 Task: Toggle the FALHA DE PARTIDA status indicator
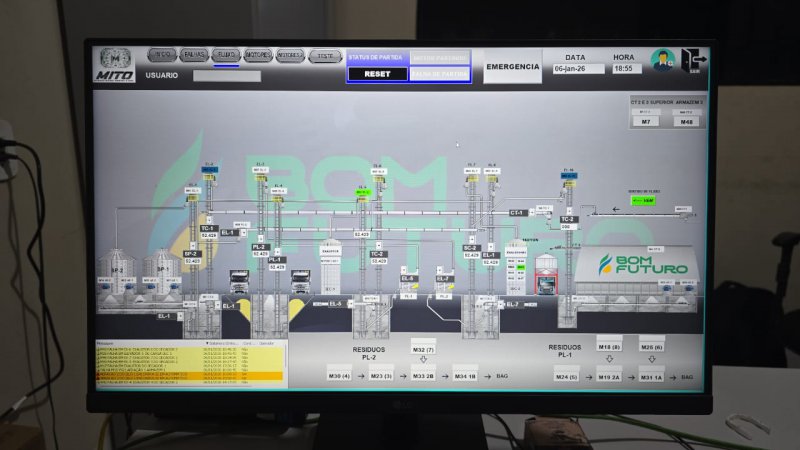[x=439, y=74]
